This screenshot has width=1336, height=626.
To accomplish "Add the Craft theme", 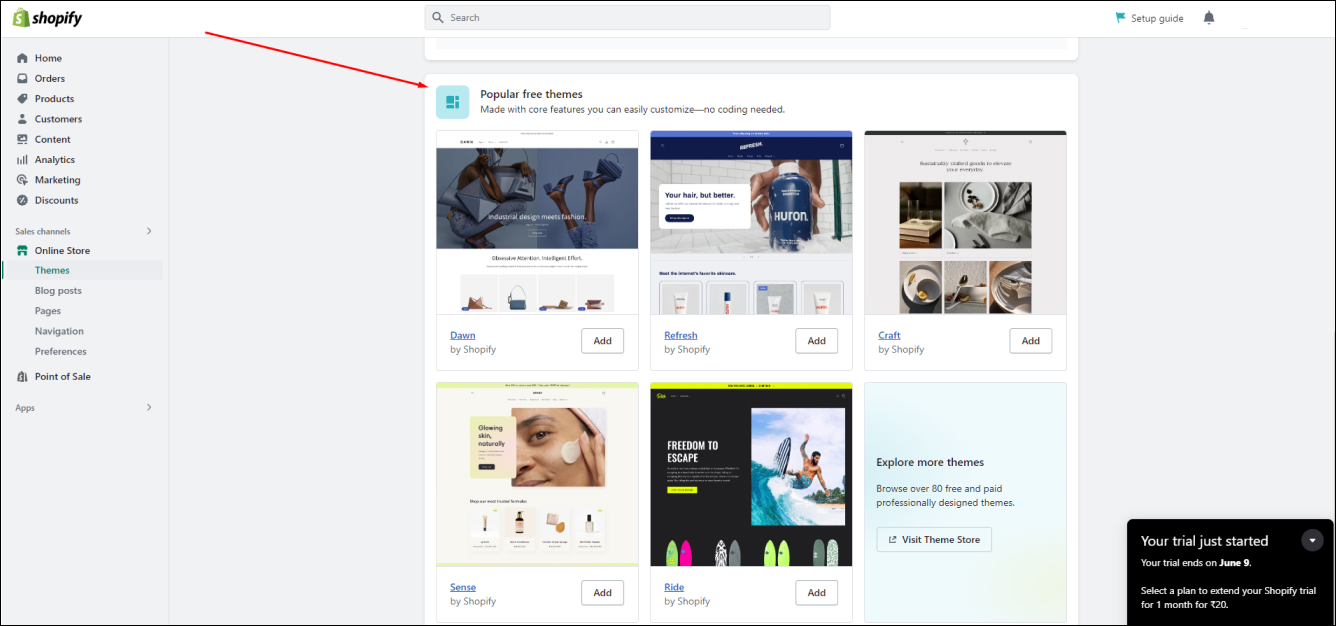I will [1031, 341].
